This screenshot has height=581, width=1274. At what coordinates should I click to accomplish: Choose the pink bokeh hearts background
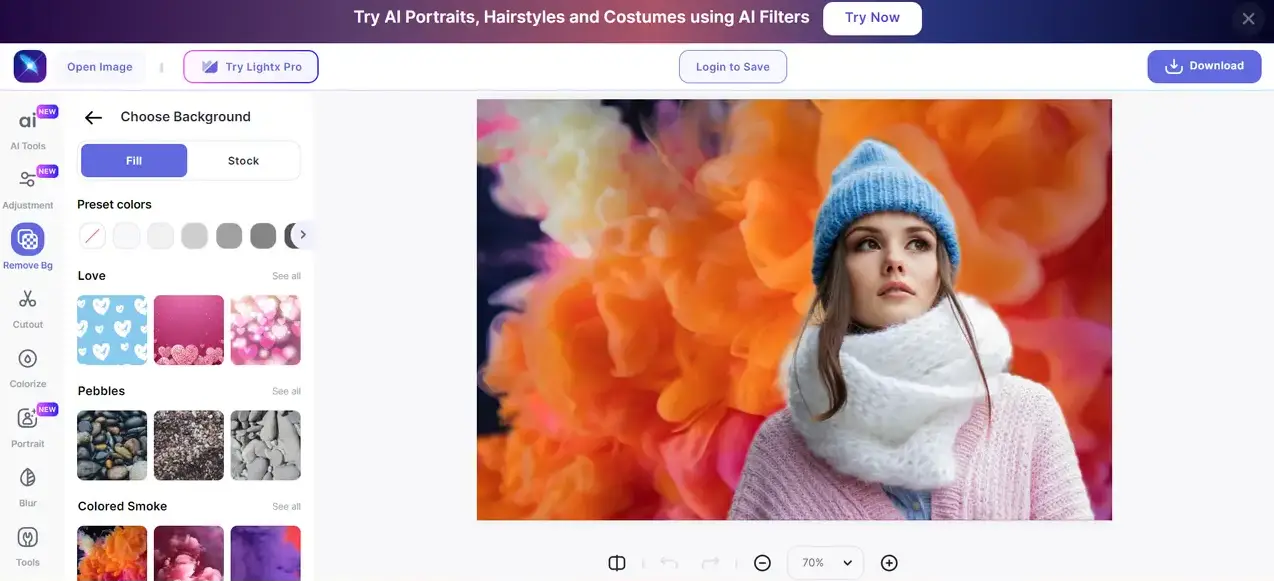tap(266, 330)
